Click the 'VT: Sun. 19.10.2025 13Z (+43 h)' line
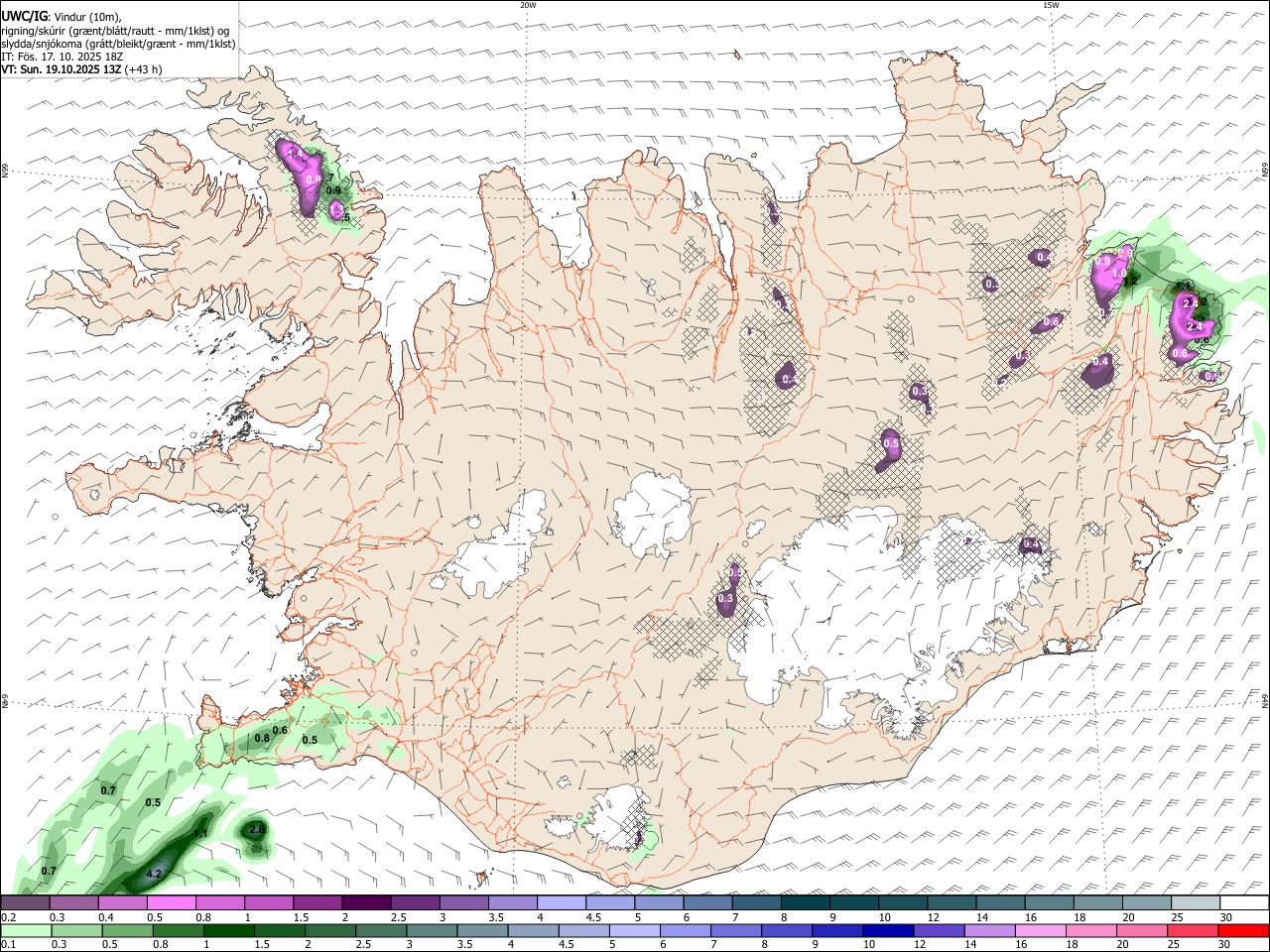Viewport: 1270px width, 952px height. tap(81, 69)
